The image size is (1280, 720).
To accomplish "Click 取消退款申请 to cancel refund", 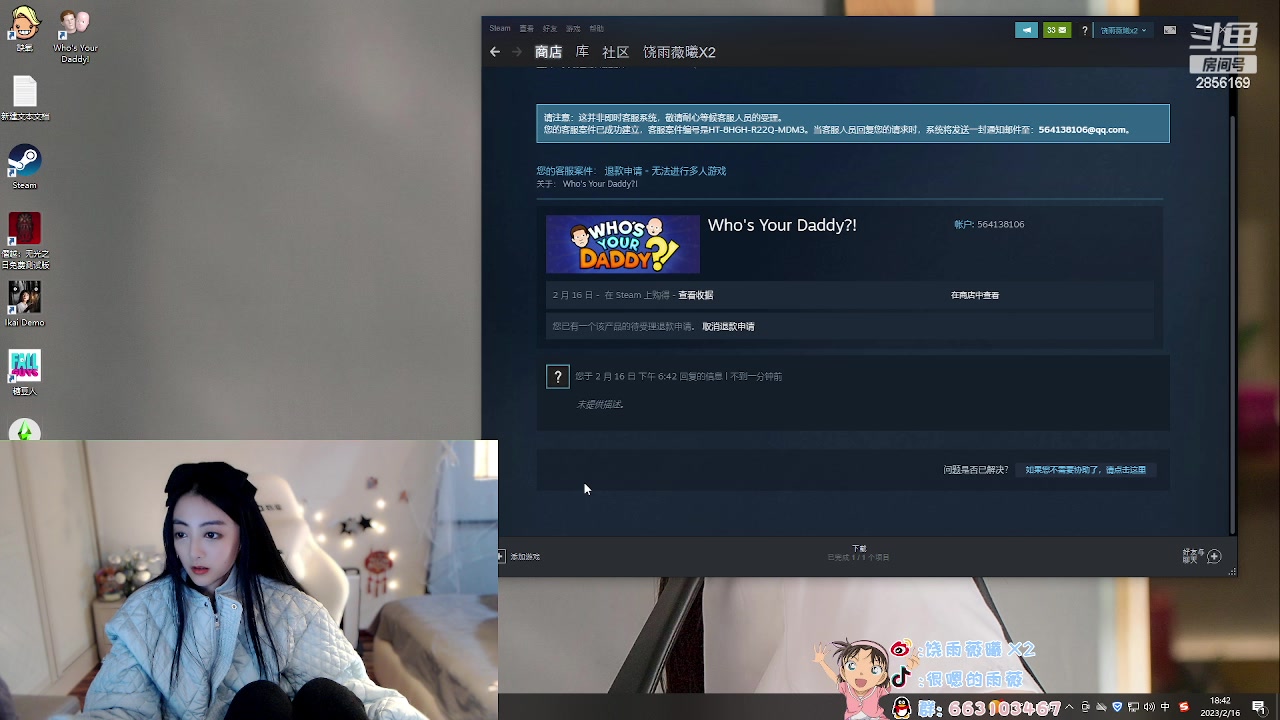I will click(728, 327).
